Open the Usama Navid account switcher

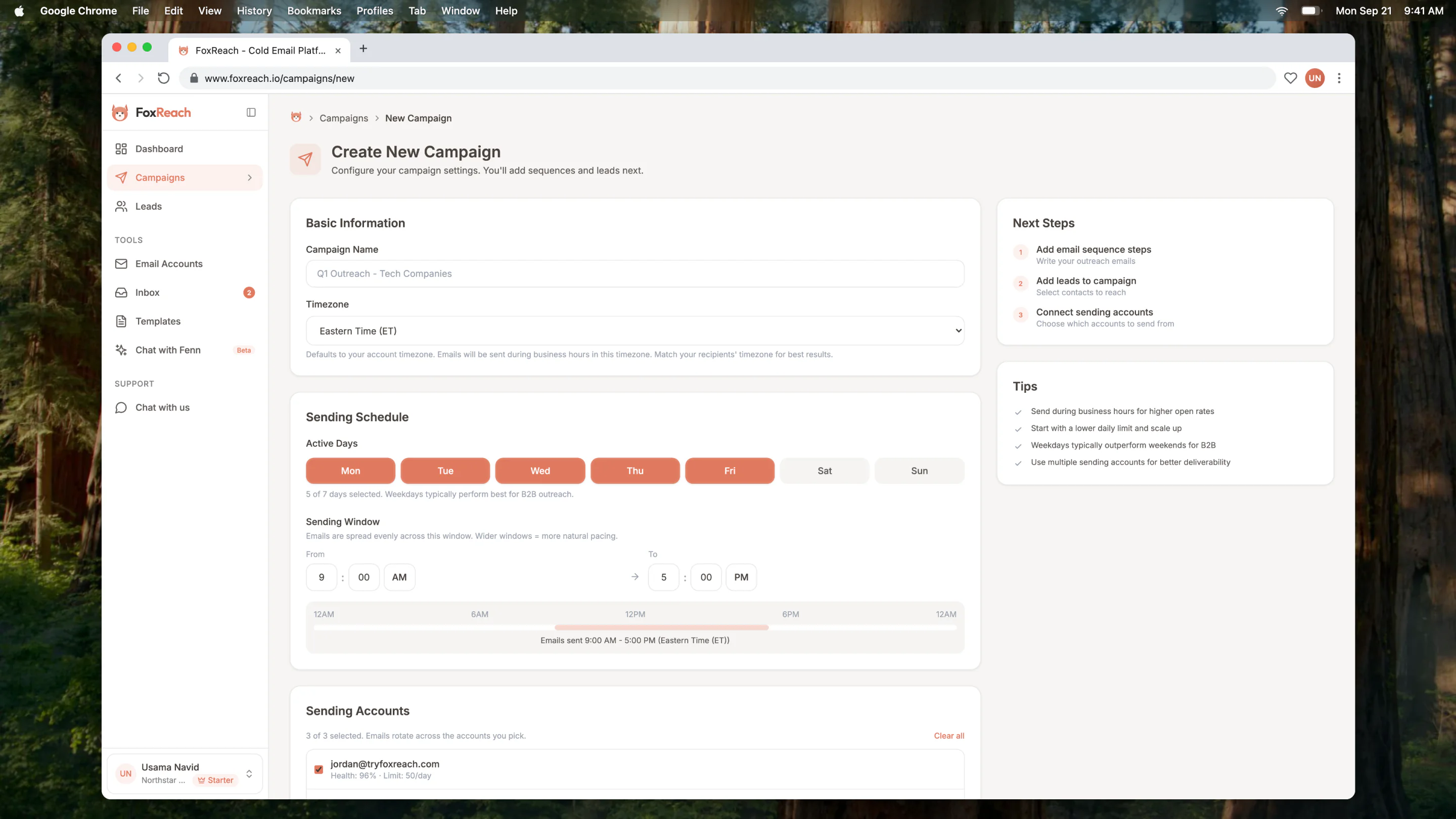click(x=185, y=774)
